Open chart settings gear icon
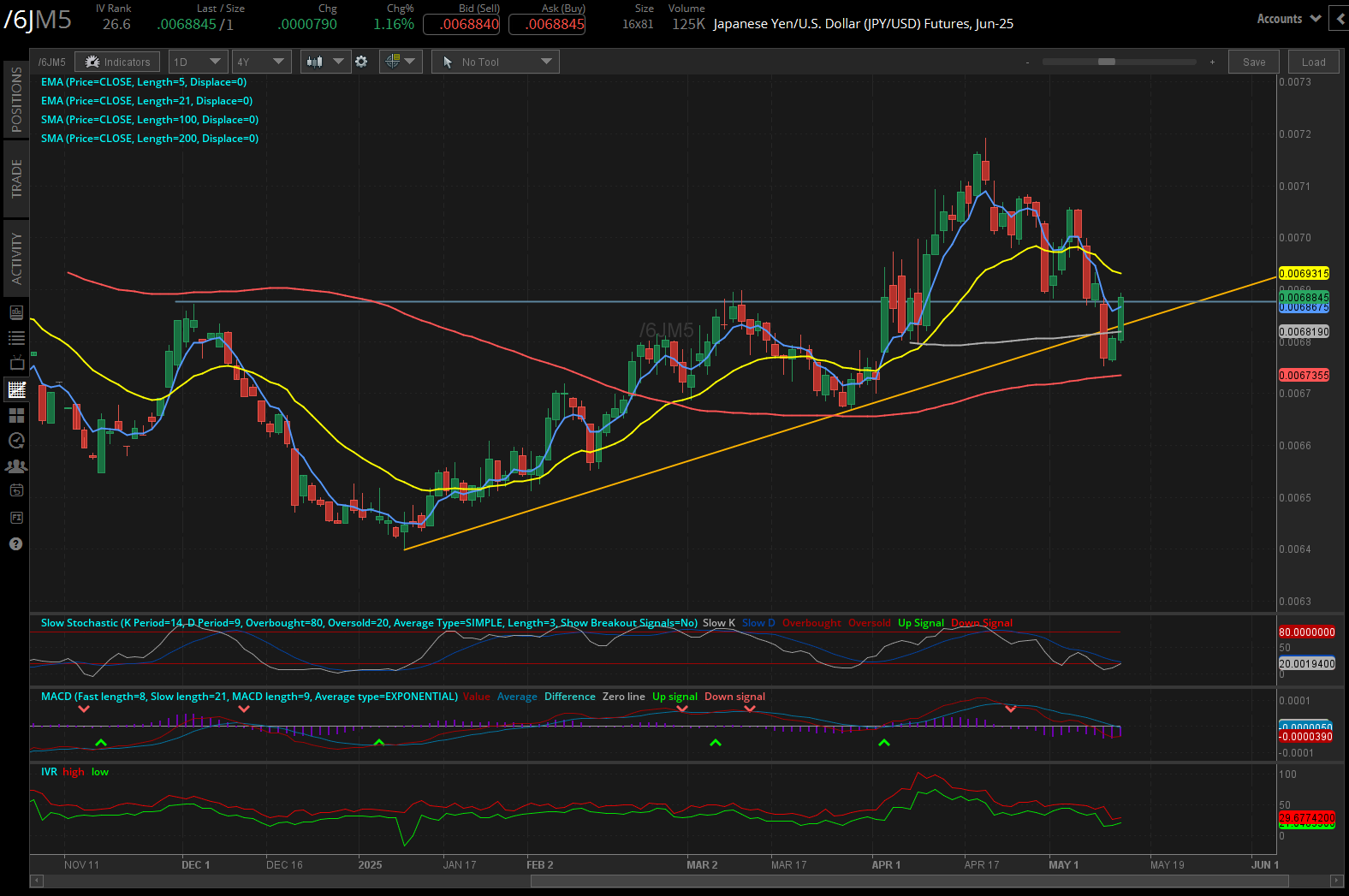 [x=361, y=62]
